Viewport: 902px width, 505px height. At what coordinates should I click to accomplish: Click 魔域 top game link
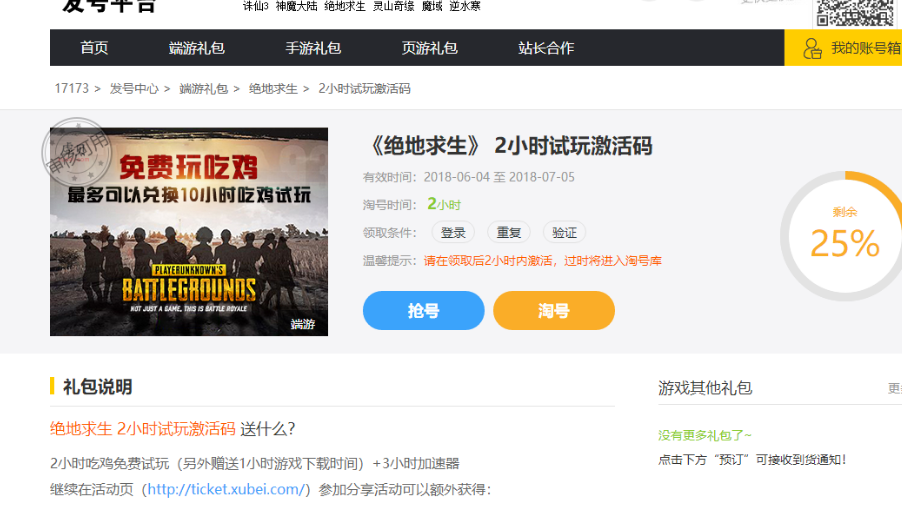(x=432, y=6)
